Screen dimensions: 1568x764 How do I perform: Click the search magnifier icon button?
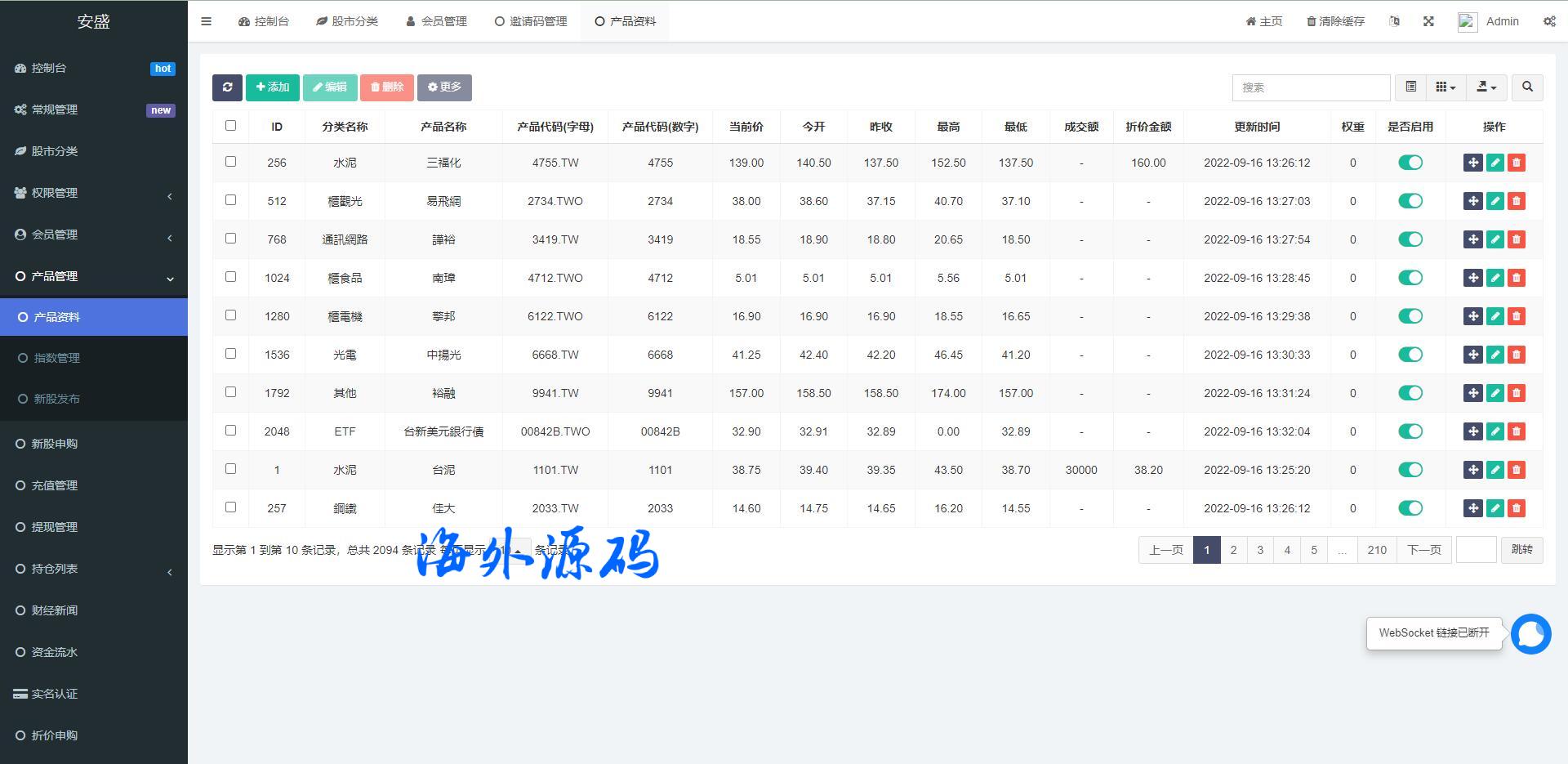tap(1527, 87)
